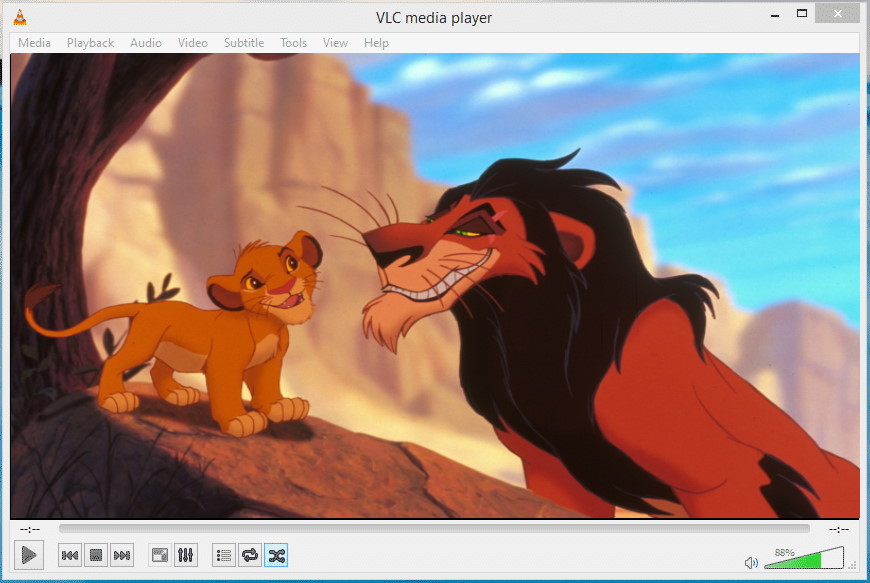This screenshot has height=583, width=870.
Task: Open the Media menu
Action: [x=34, y=43]
